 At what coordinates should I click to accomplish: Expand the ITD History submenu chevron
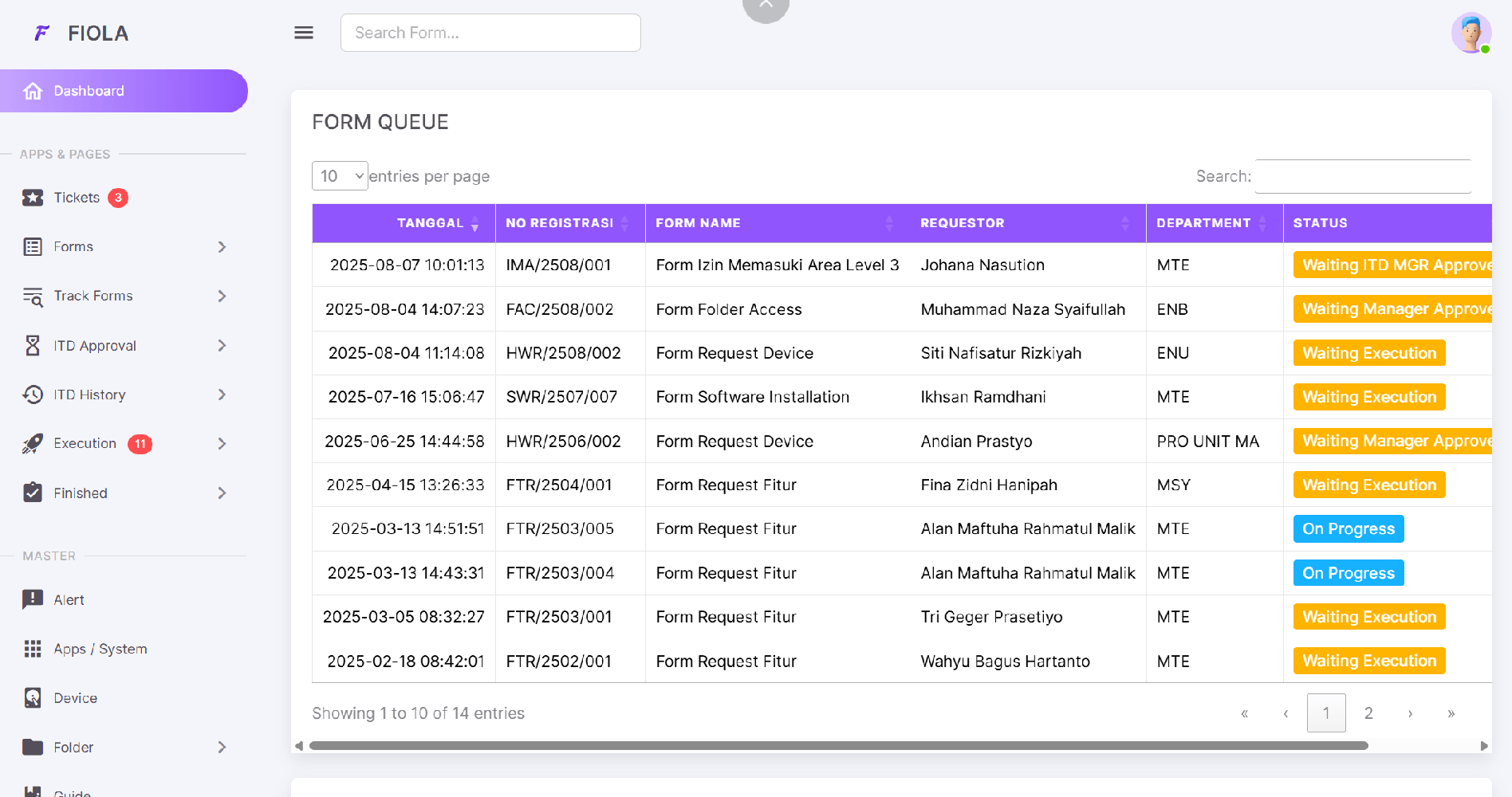point(222,395)
